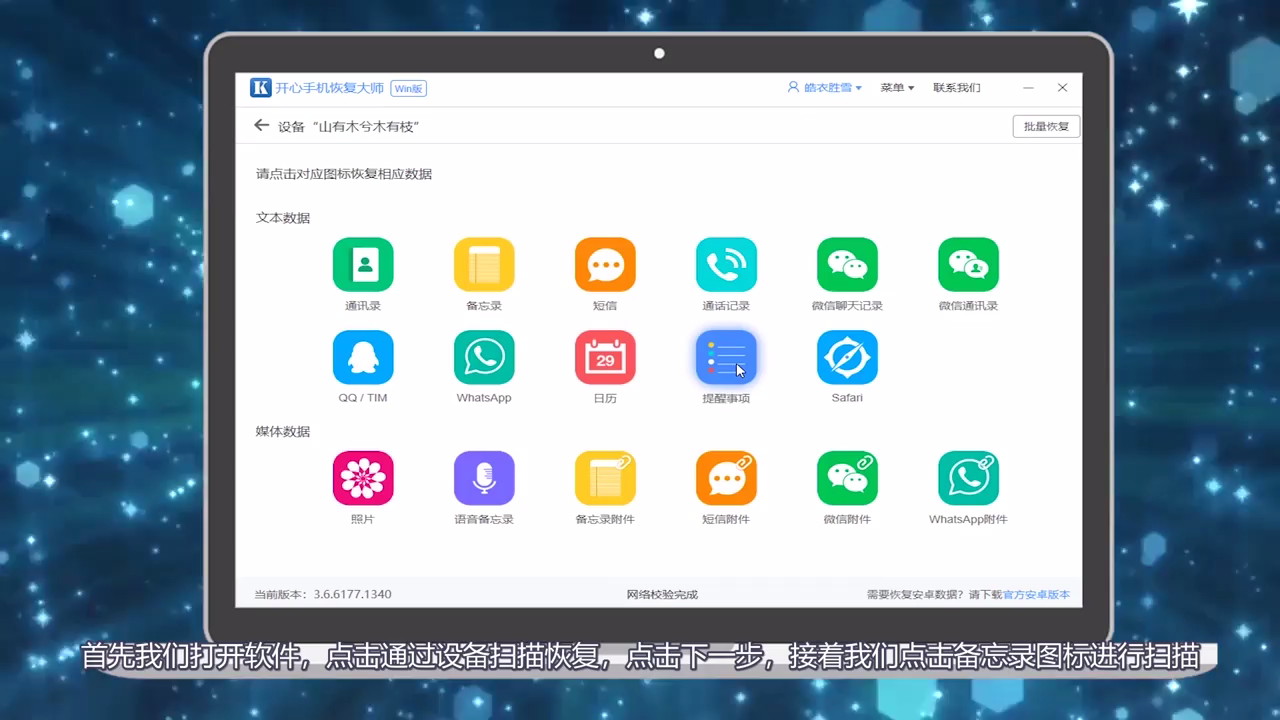Open the 通讯录 recovery icon
This screenshot has height=720, width=1280.
tap(363, 263)
